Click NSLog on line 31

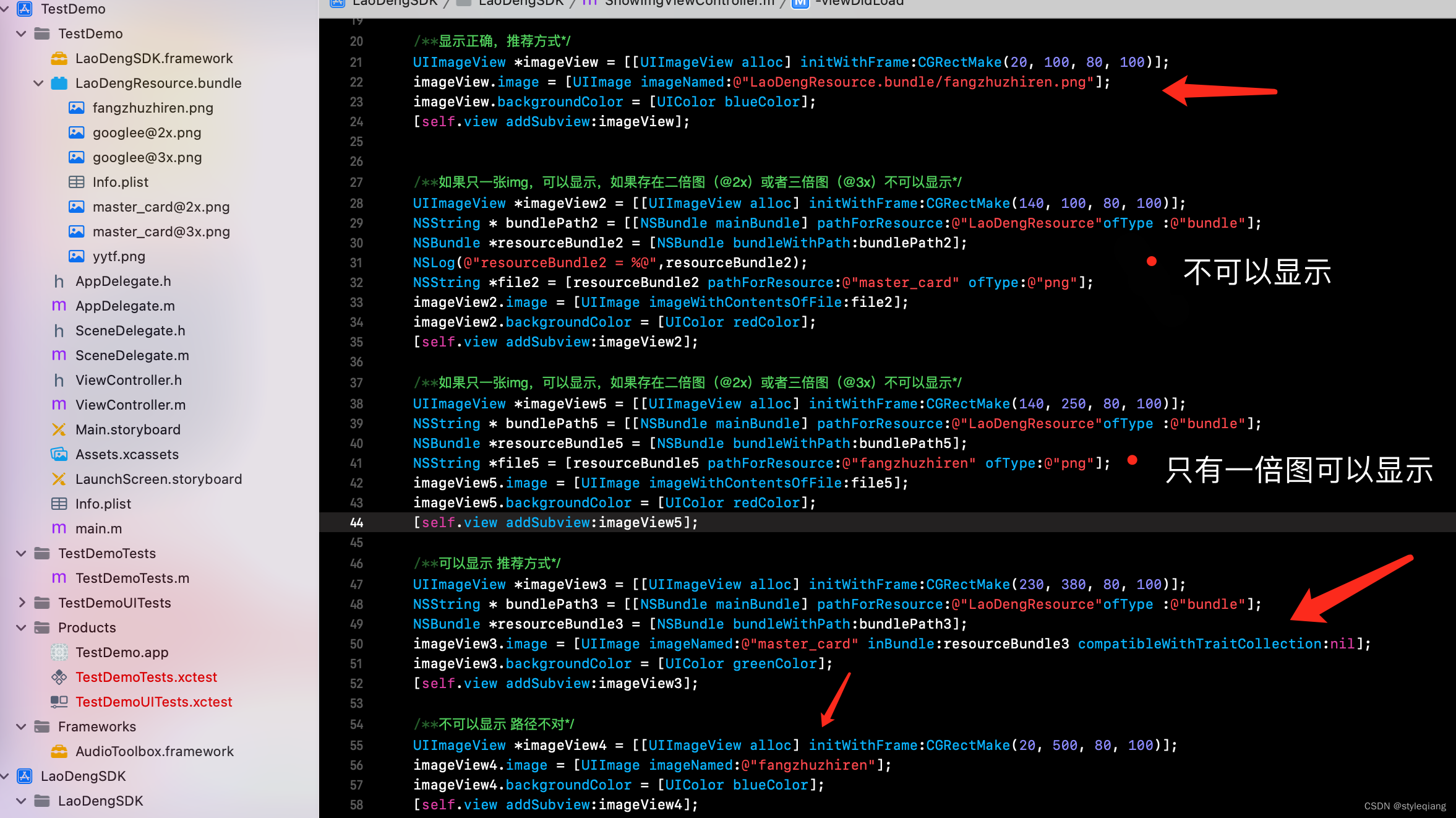coord(434,263)
